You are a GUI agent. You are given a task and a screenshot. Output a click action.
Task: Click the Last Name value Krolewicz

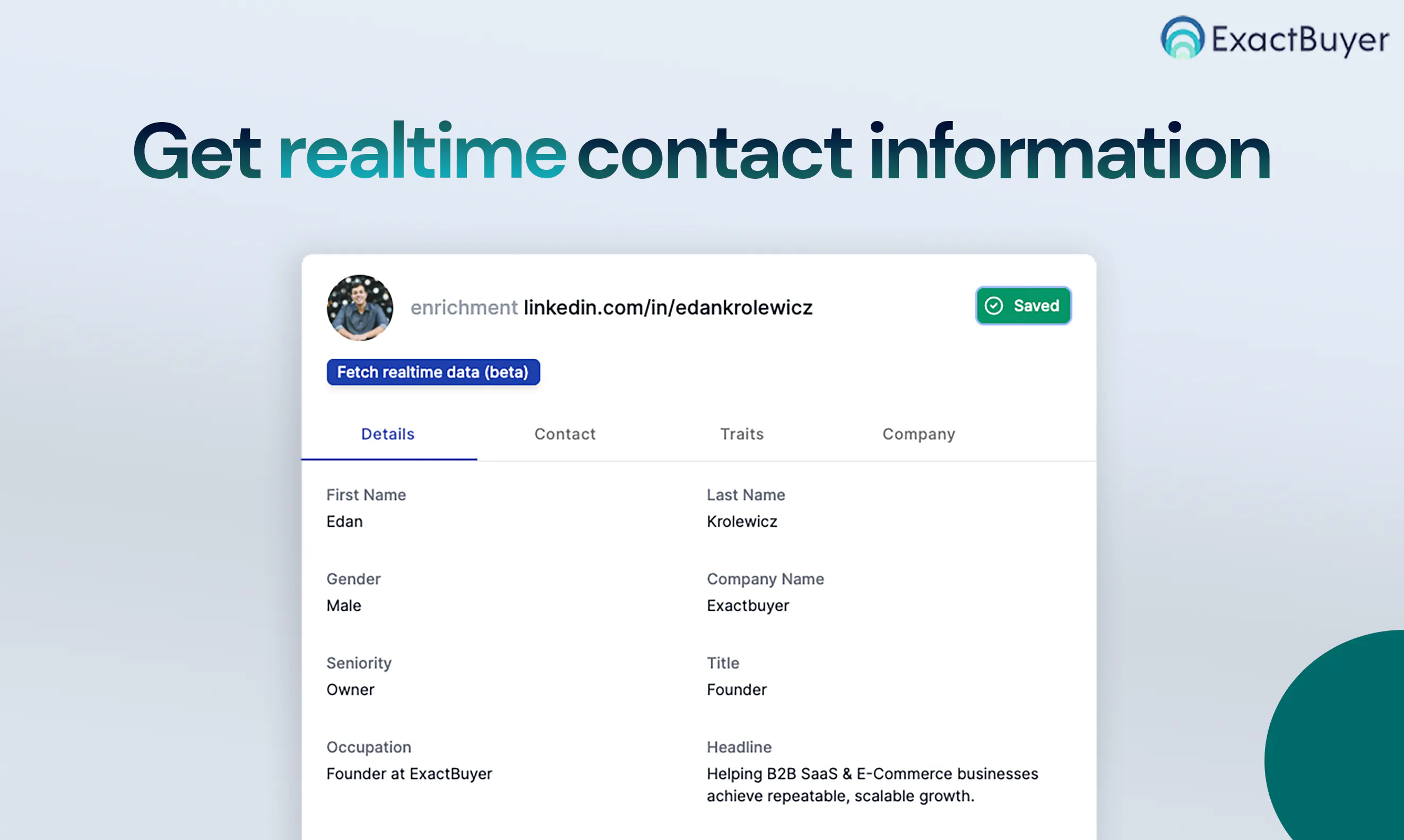742,521
